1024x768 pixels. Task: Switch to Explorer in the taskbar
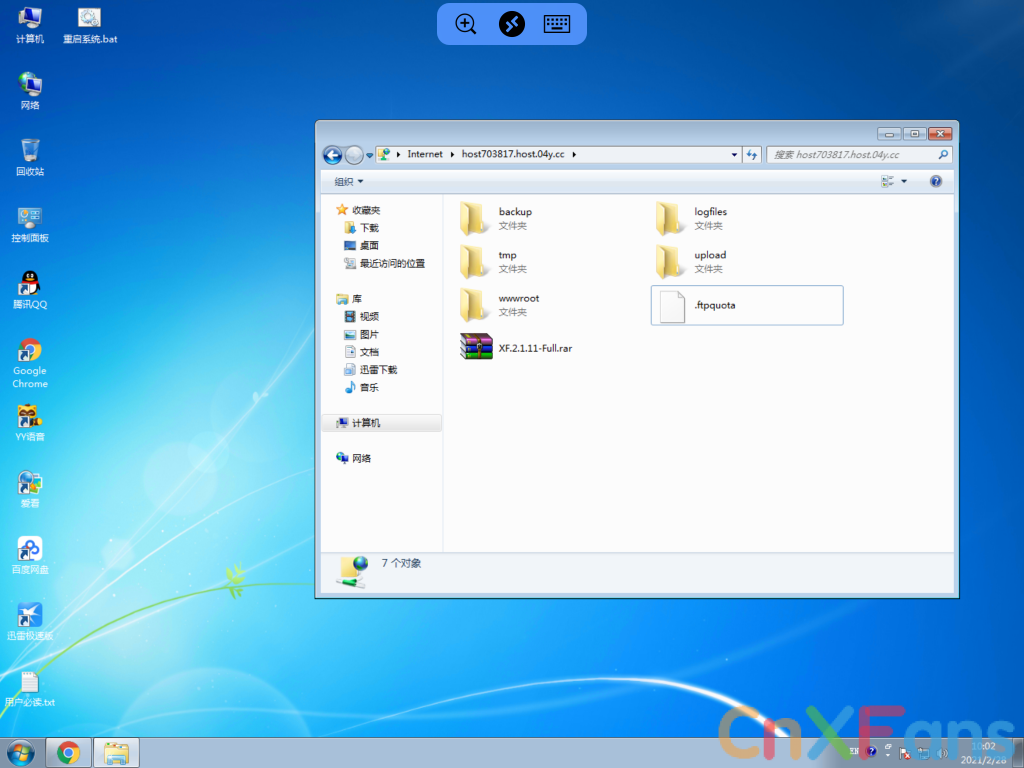116,753
